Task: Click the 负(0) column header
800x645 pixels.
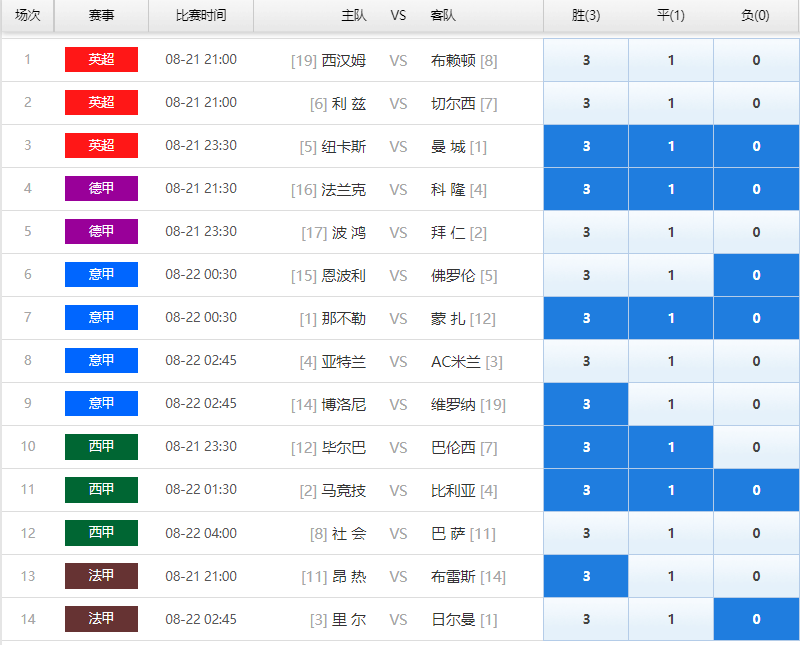Action: [756, 15]
